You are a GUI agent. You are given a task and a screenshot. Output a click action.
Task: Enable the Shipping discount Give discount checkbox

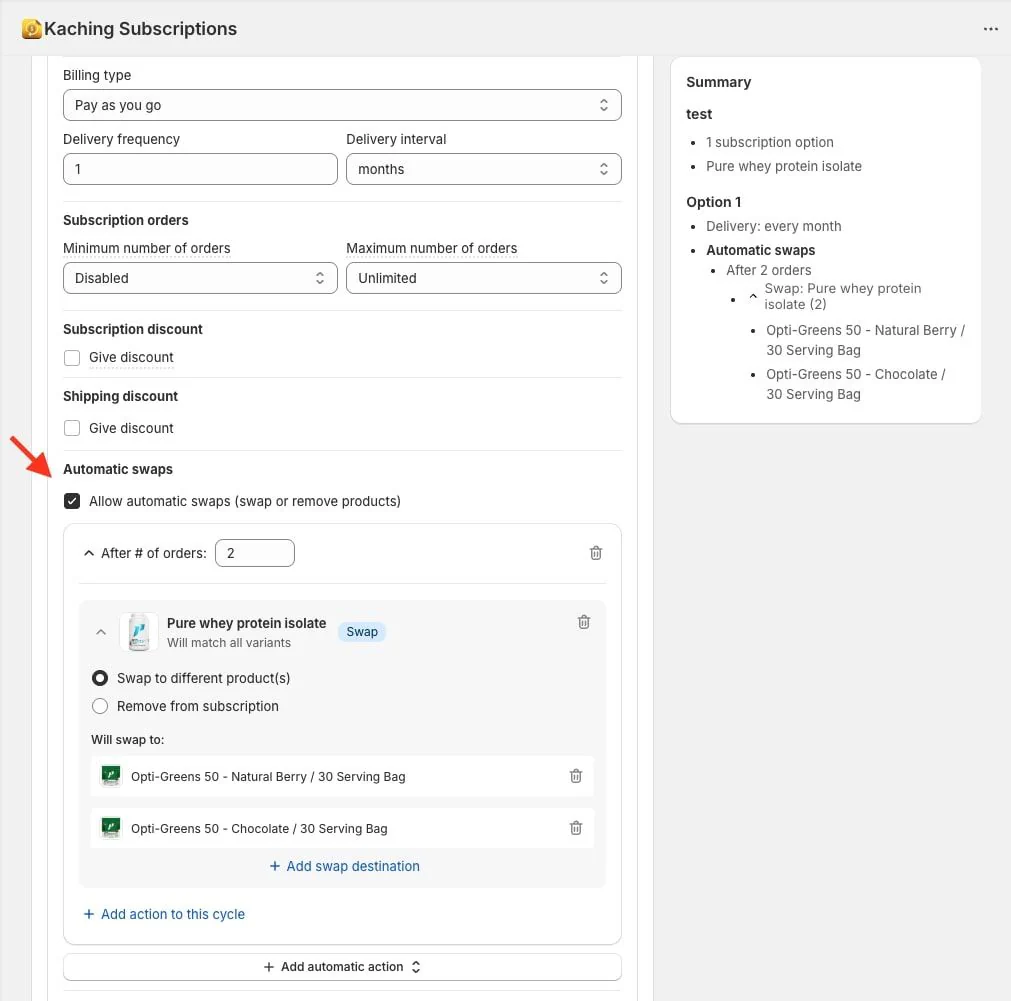[72, 428]
